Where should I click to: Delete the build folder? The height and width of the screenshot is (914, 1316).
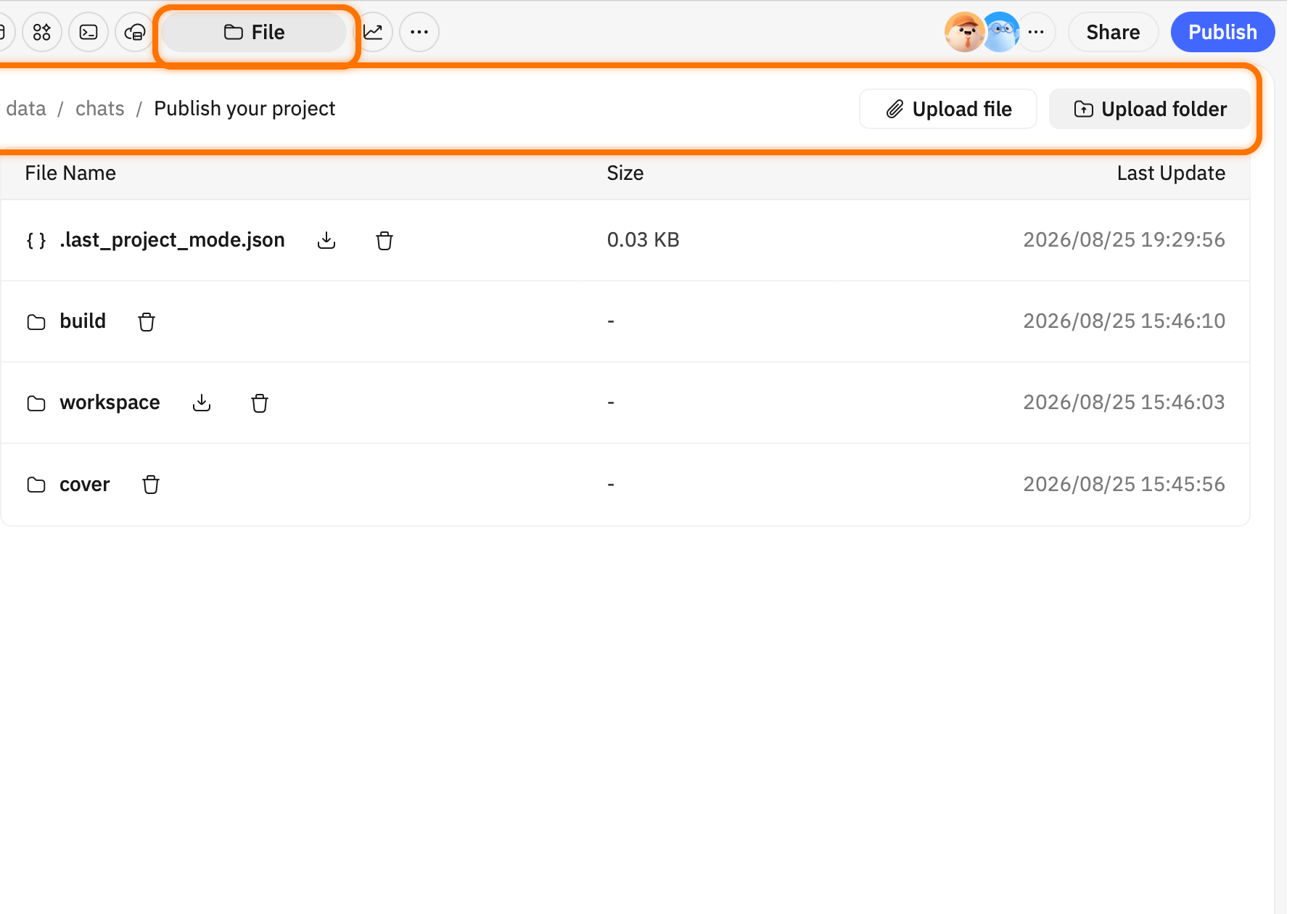(147, 322)
